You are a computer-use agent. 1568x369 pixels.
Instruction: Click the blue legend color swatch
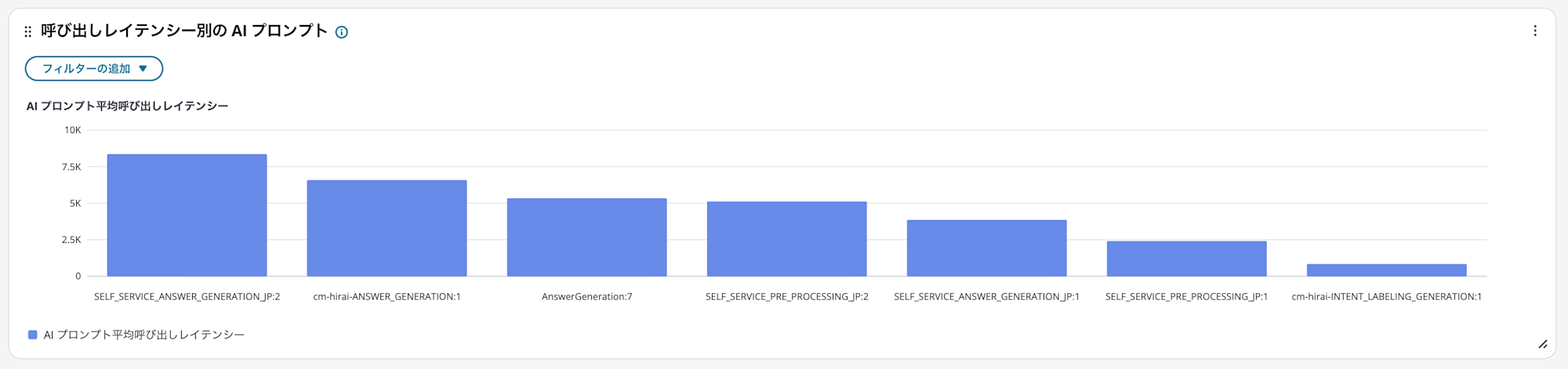(33, 335)
